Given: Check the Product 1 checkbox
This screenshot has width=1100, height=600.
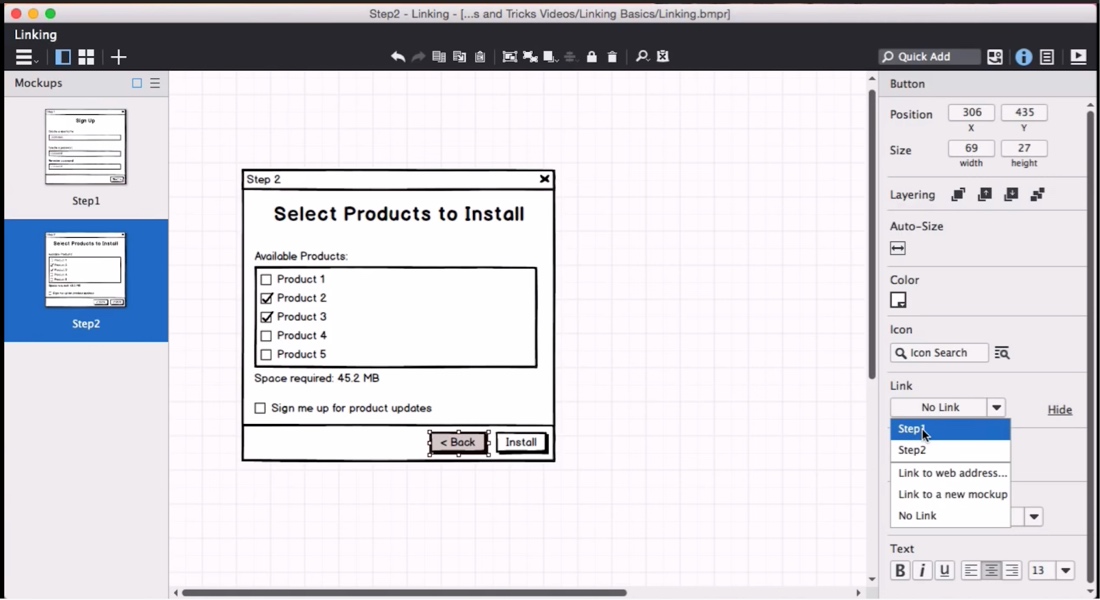Looking at the screenshot, I should pos(266,279).
